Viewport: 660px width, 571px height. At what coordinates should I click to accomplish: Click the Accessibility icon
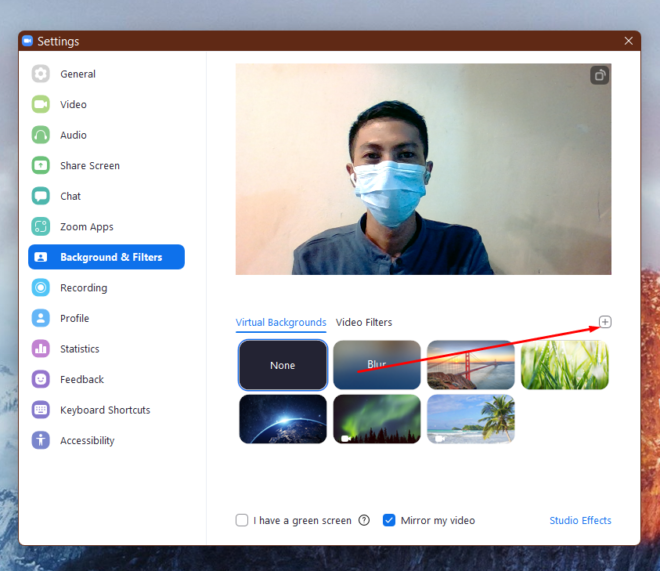[x=41, y=441]
